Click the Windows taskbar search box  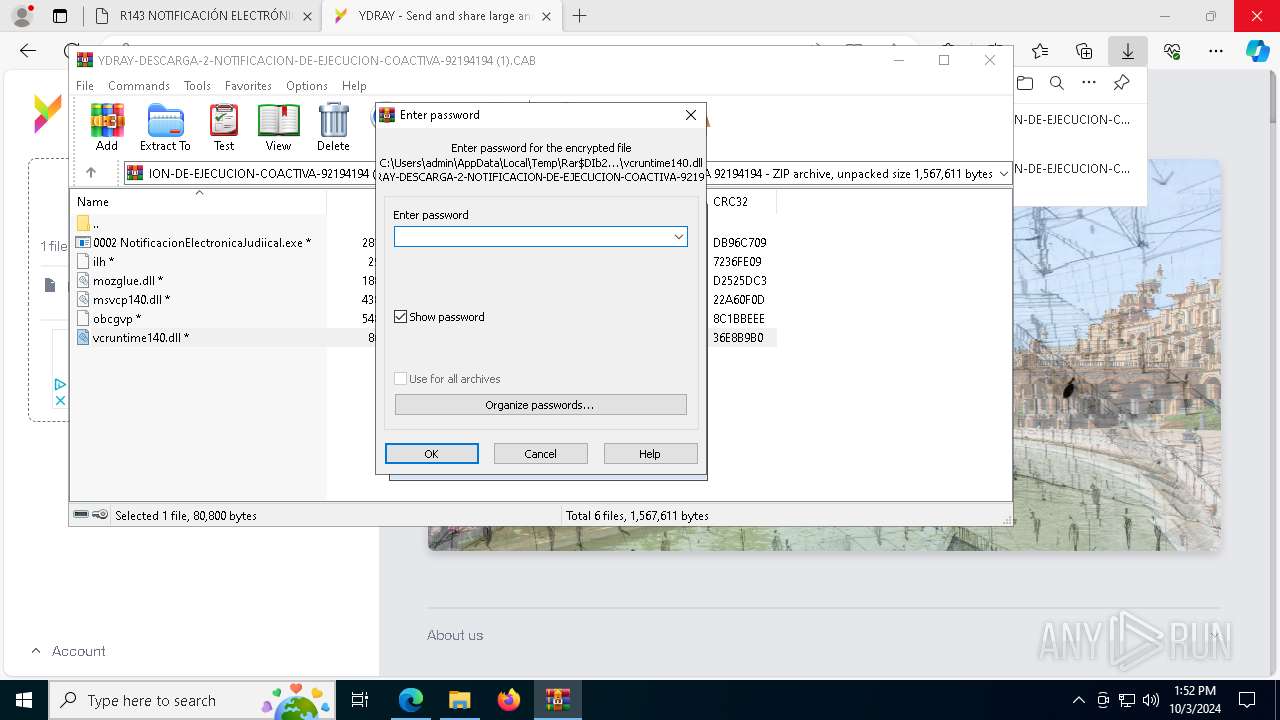(192, 700)
